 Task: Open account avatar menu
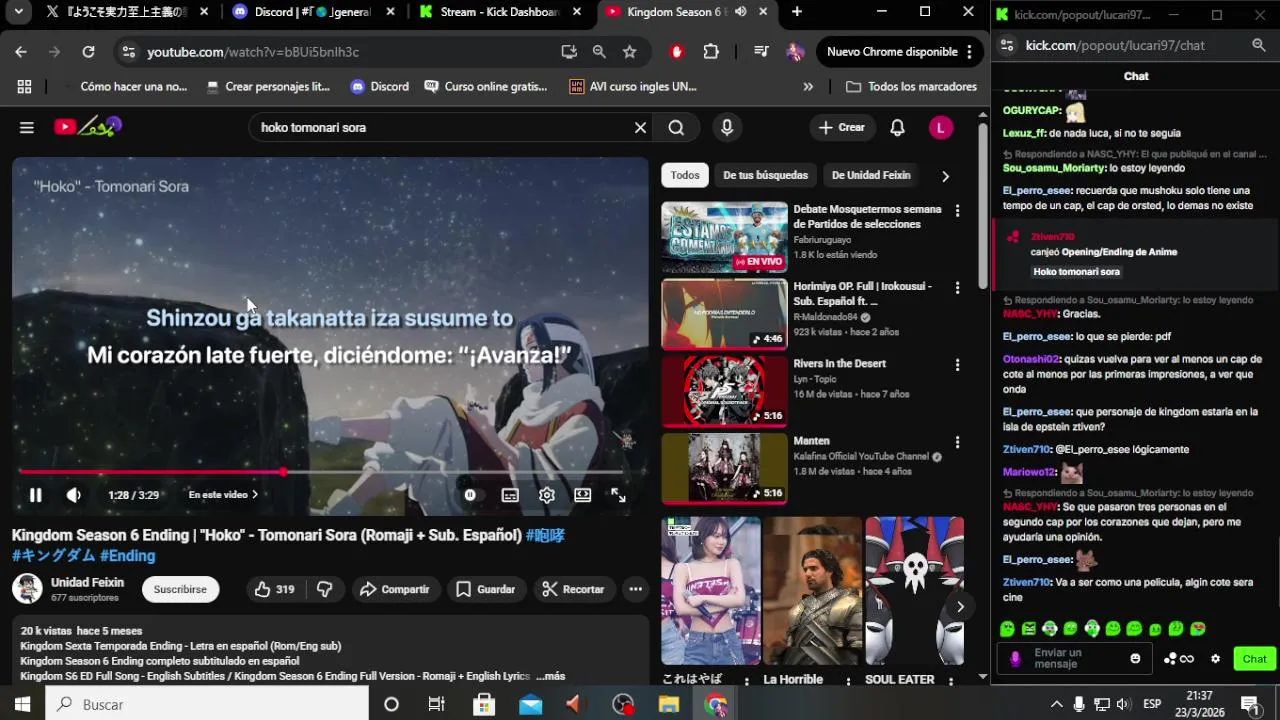941,127
